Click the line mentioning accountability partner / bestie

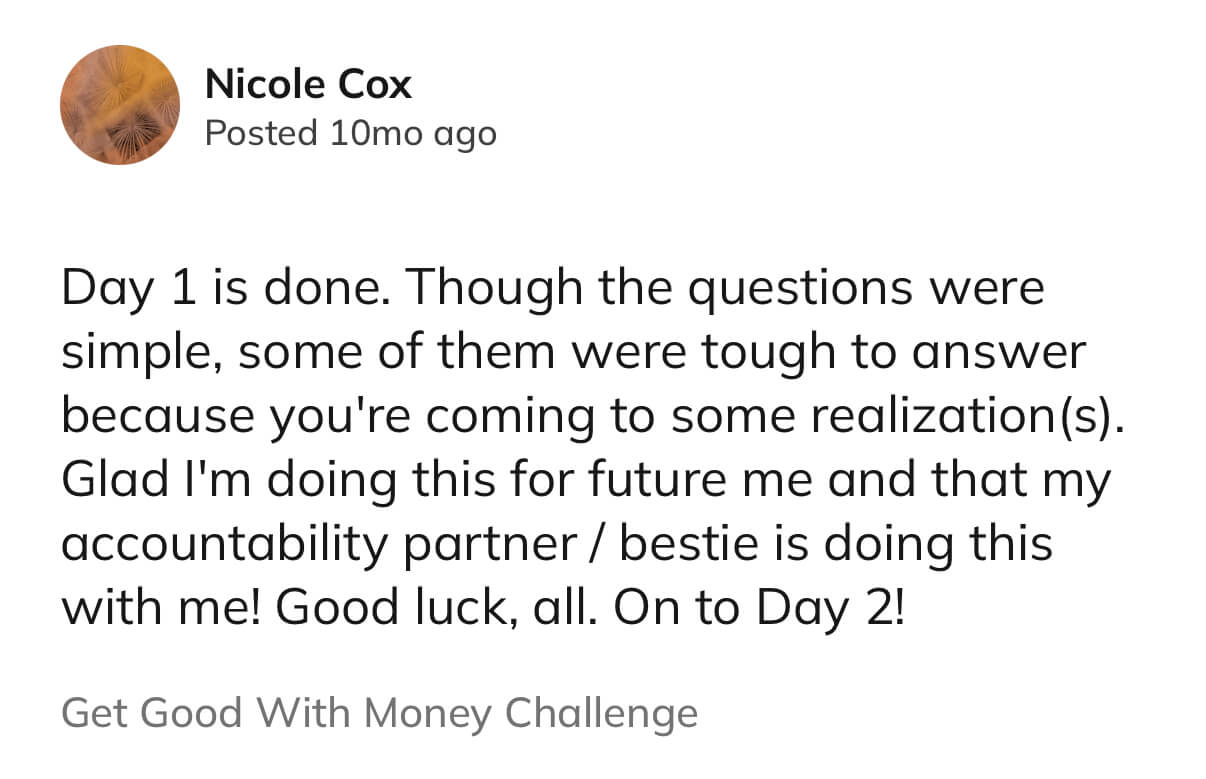point(557,544)
